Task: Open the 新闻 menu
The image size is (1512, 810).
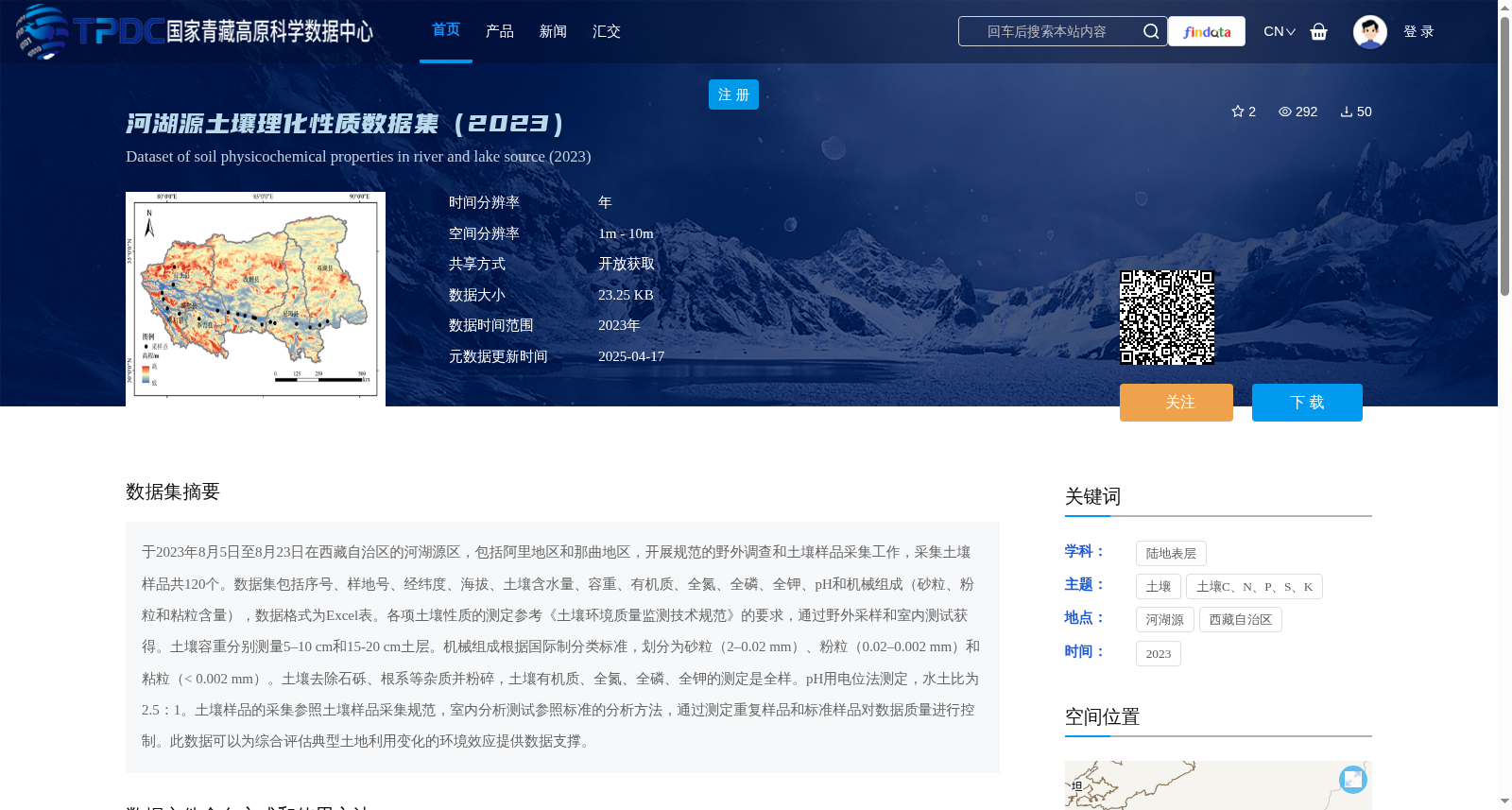Action: tap(553, 31)
